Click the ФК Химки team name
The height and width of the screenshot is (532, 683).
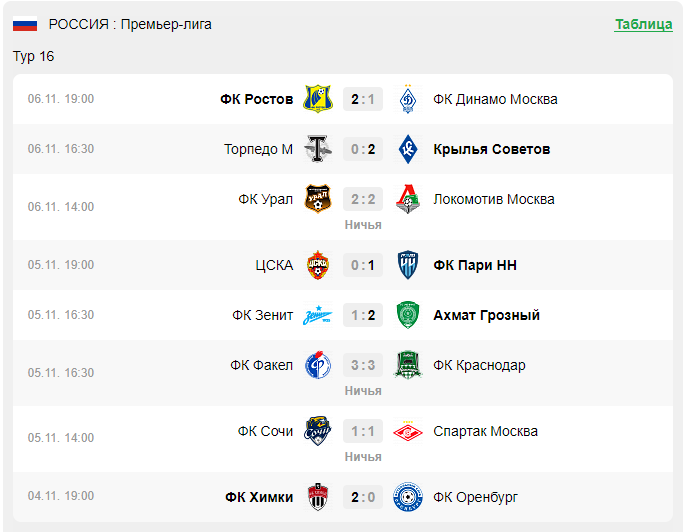[259, 497]
